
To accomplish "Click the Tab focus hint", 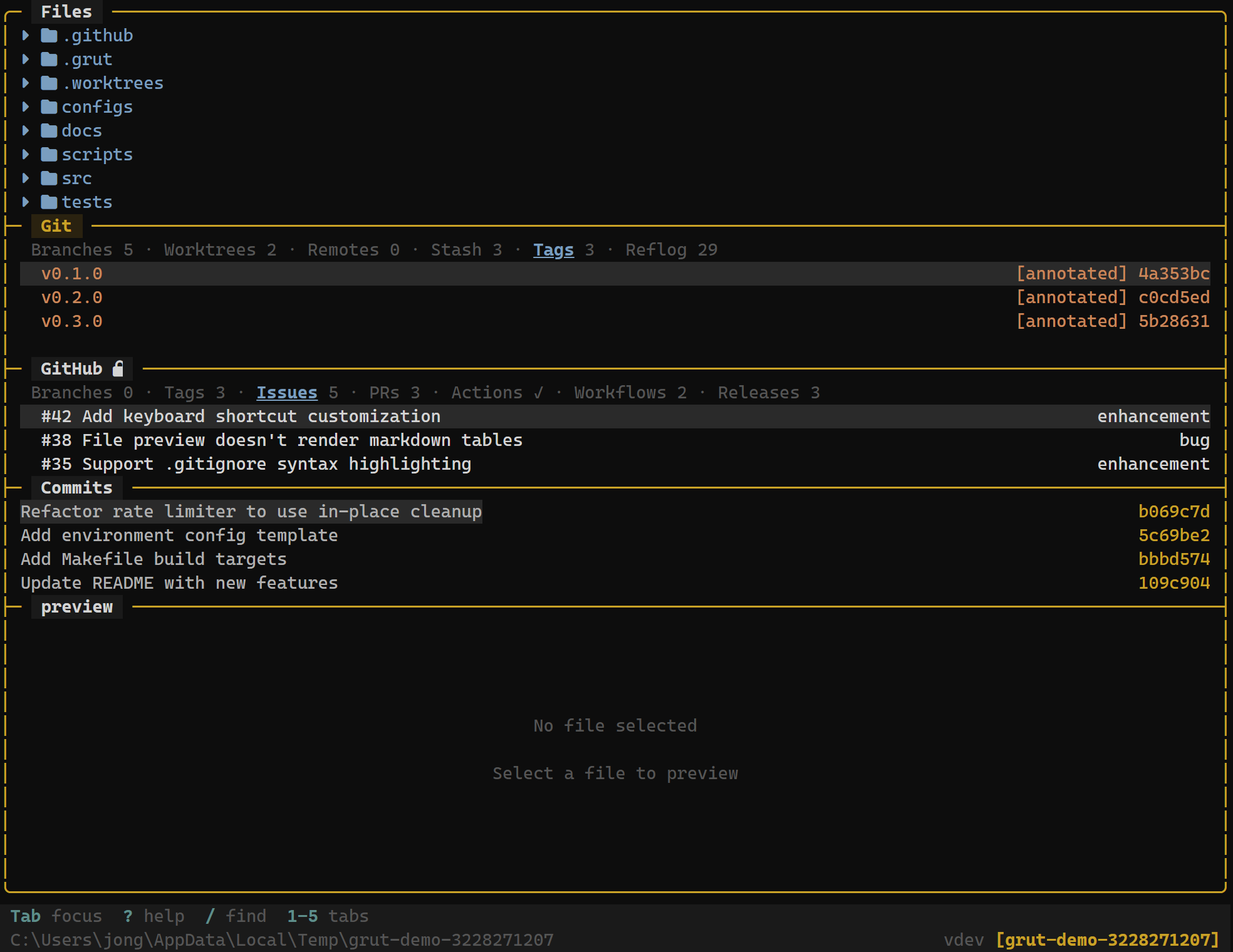I will coord(56,916).
